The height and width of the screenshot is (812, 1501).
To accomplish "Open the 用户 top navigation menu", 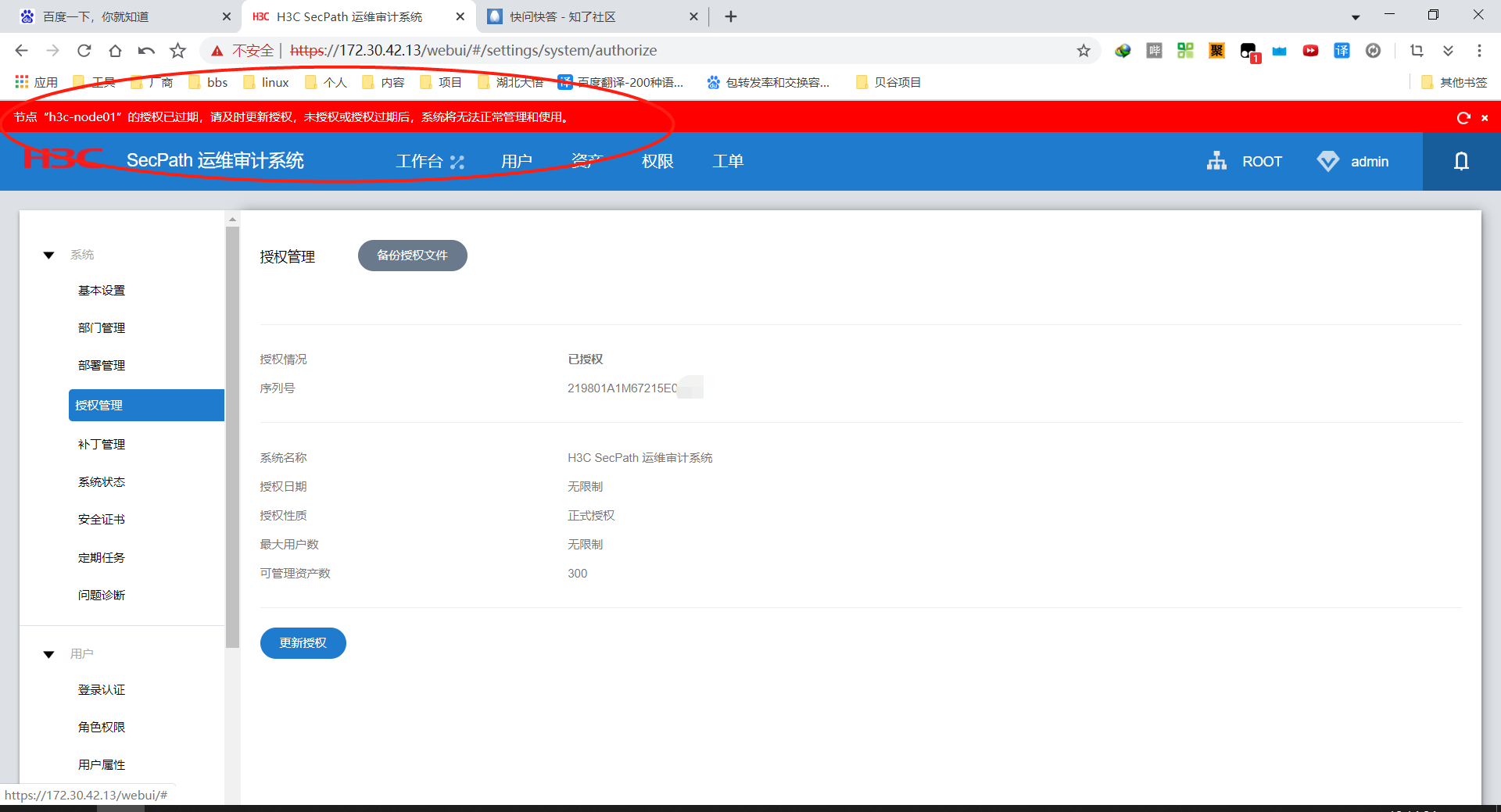I will [517, 161].
